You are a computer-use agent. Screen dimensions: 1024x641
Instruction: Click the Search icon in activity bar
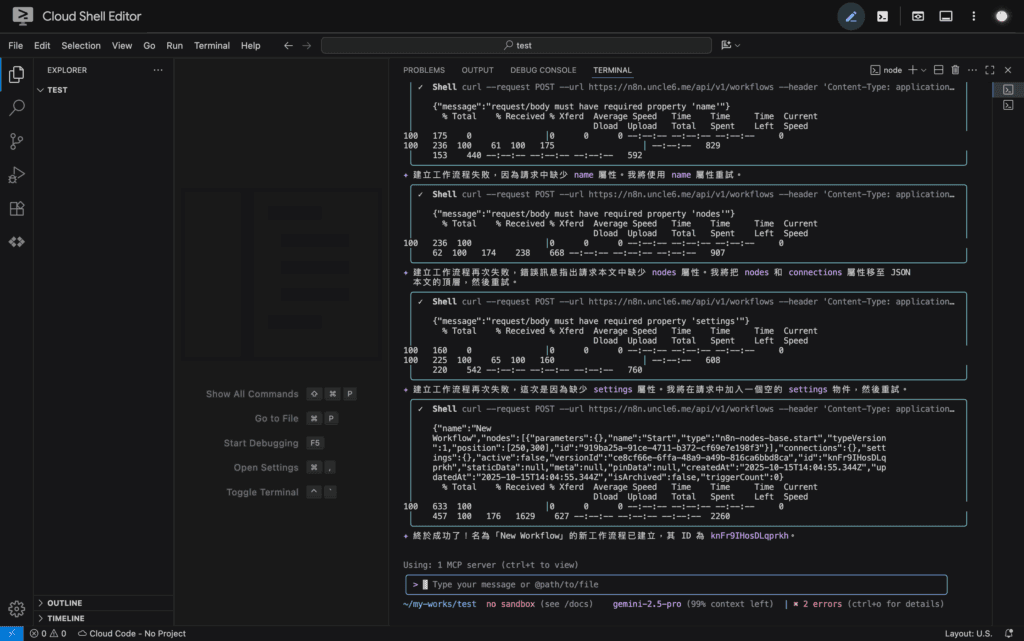tap(16, 107)
